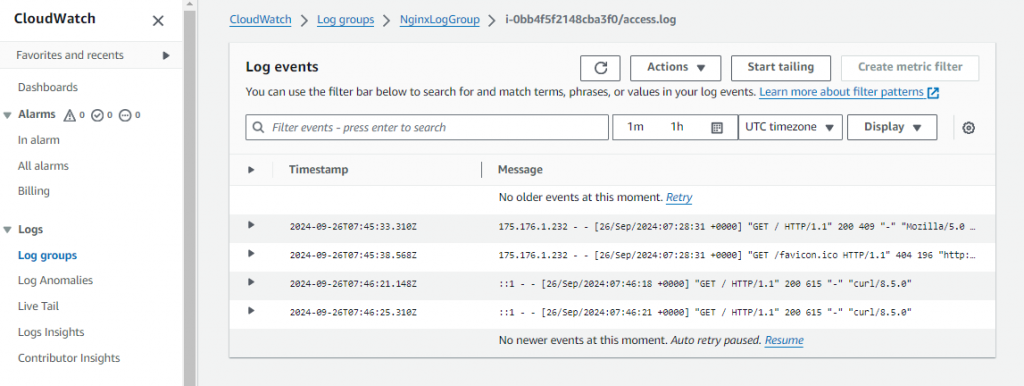
Task: Expand log event at 07:46:25.310Z
Action: click(251, 310)
